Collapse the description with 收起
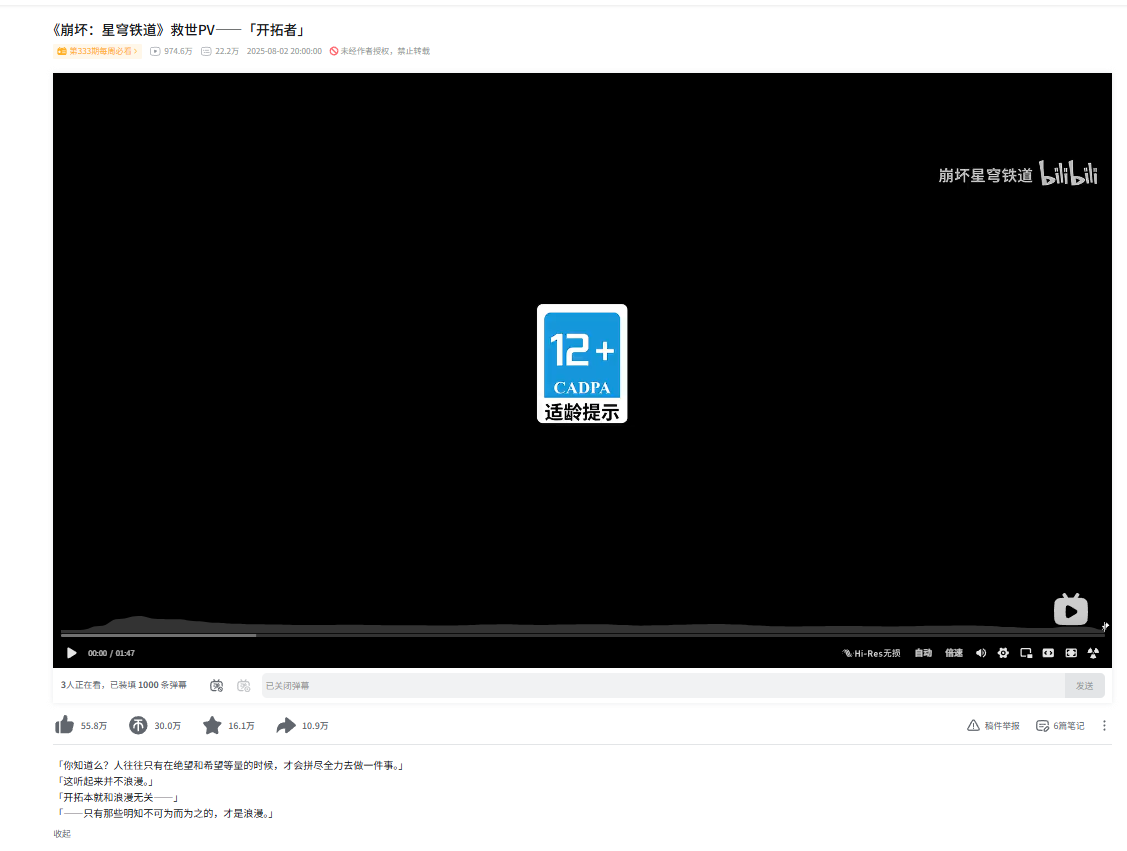 click(62, 834)
